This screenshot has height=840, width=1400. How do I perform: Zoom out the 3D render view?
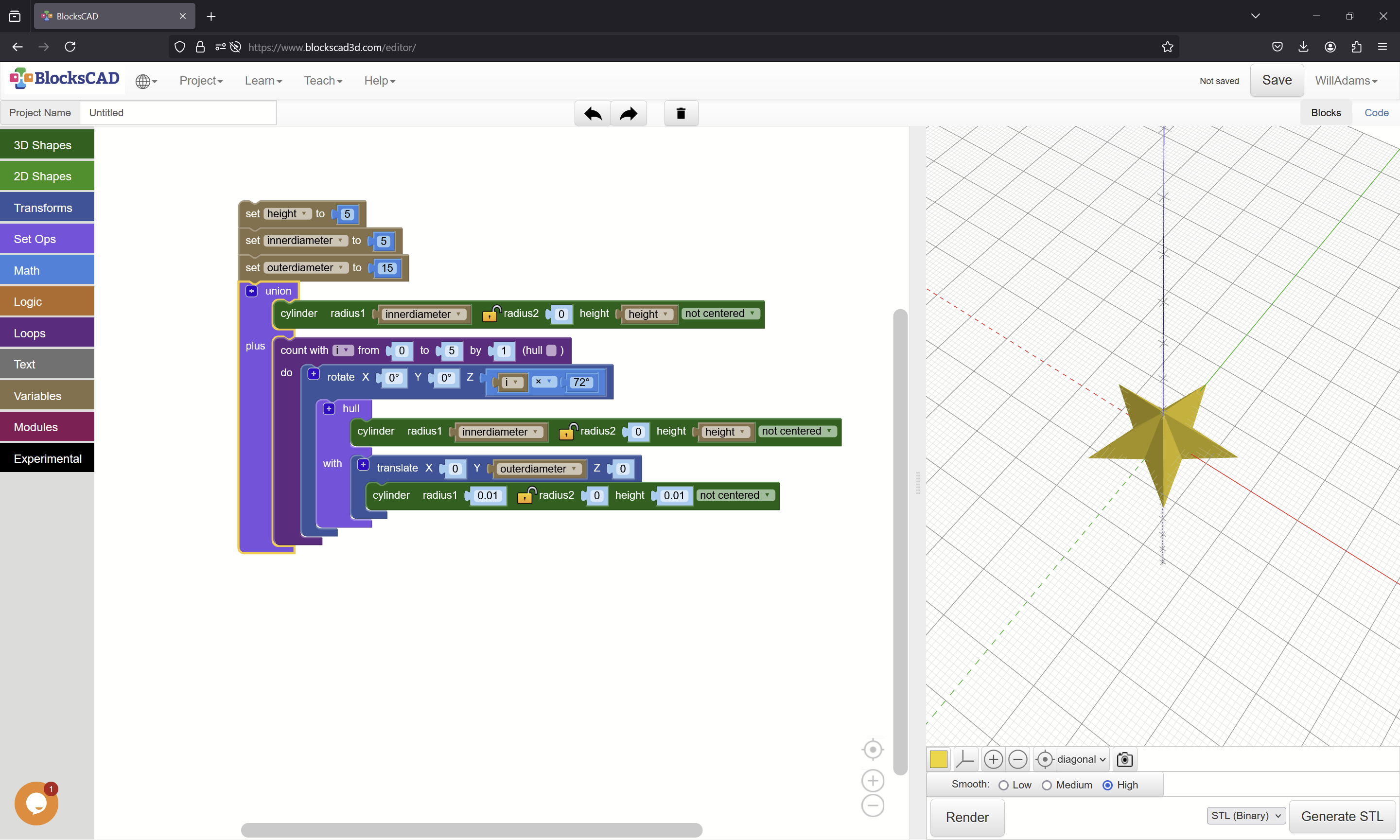point(1017,760)
